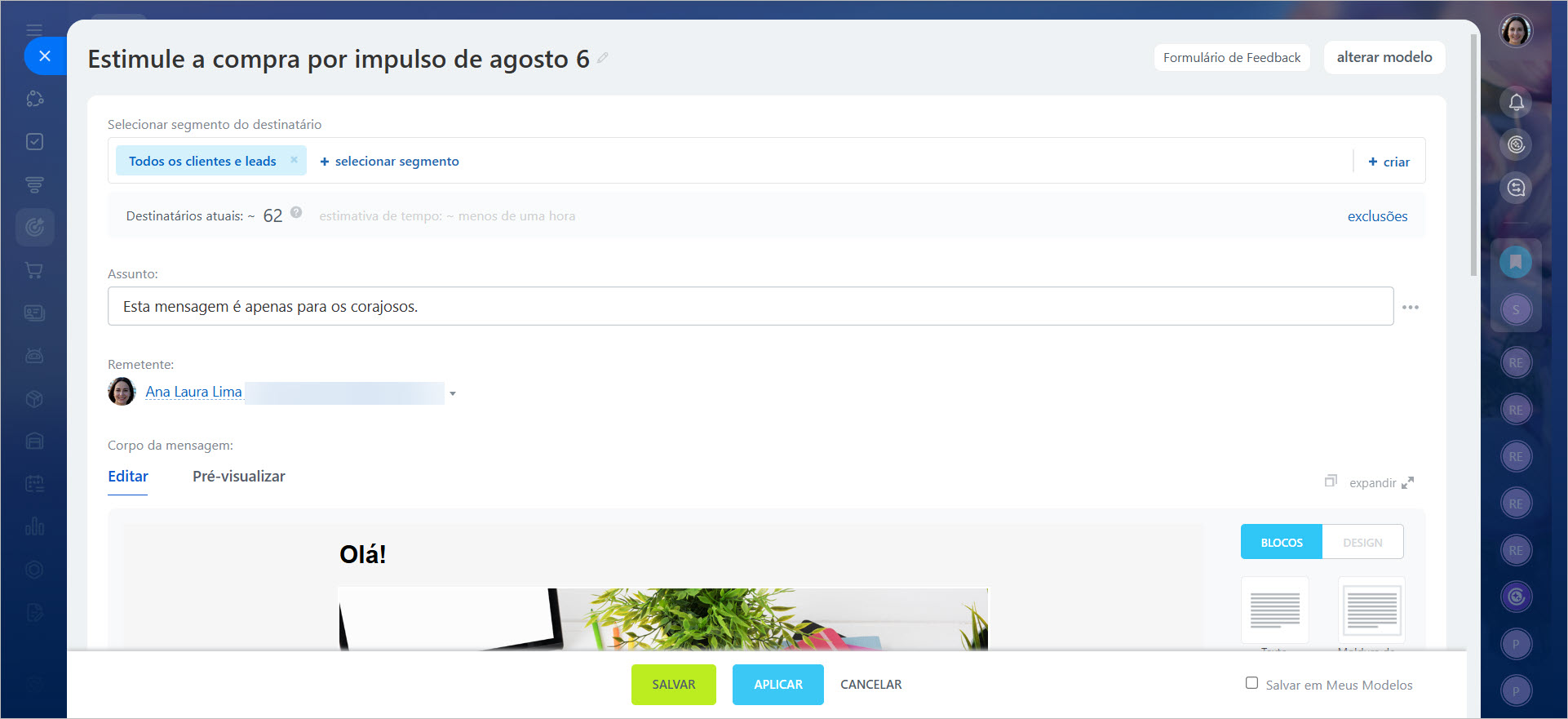1568x719 pixels.
Task: Select the BLOCOS tab
Action: coord(1282,542)
